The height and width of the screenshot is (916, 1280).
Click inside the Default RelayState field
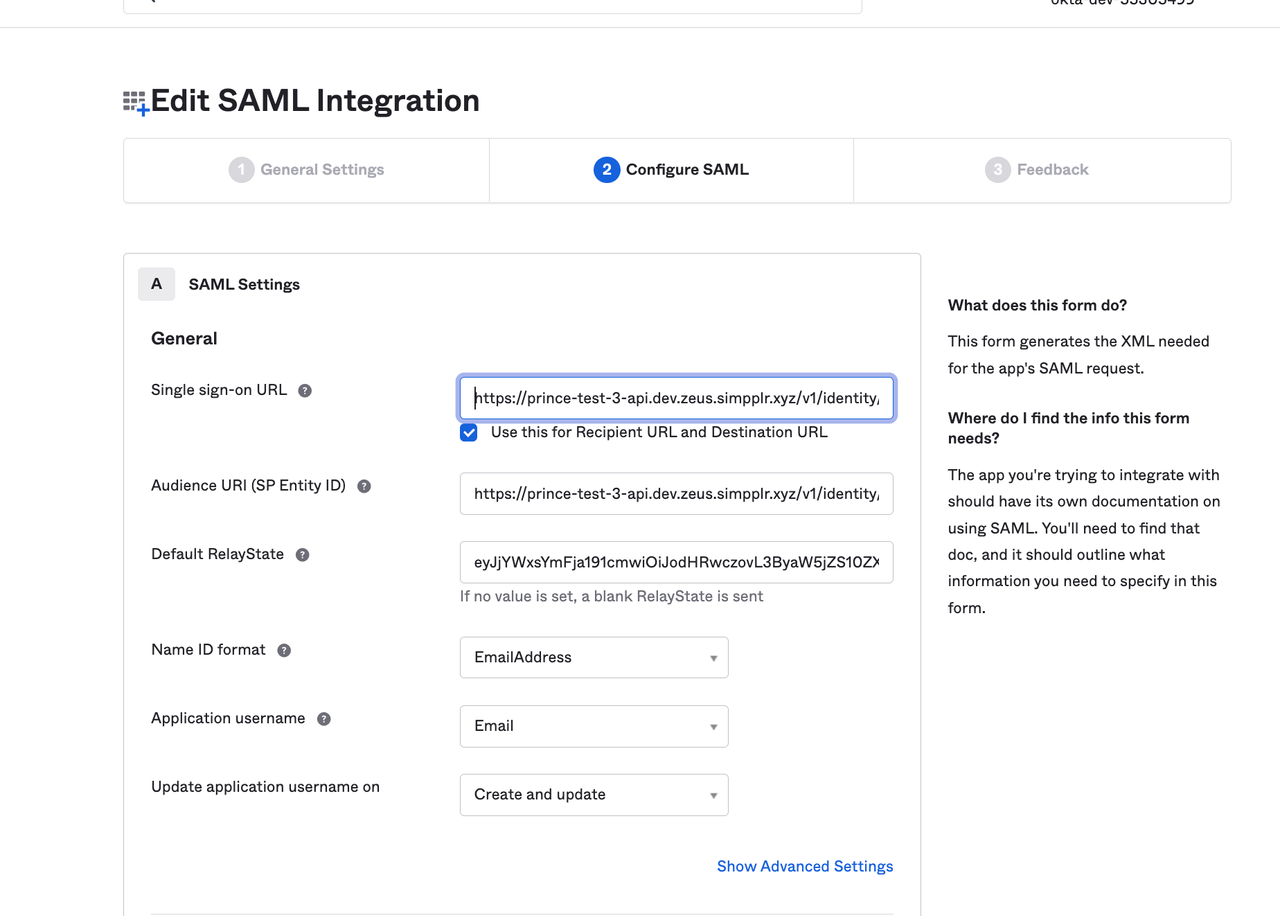click(x=676, y=562)
